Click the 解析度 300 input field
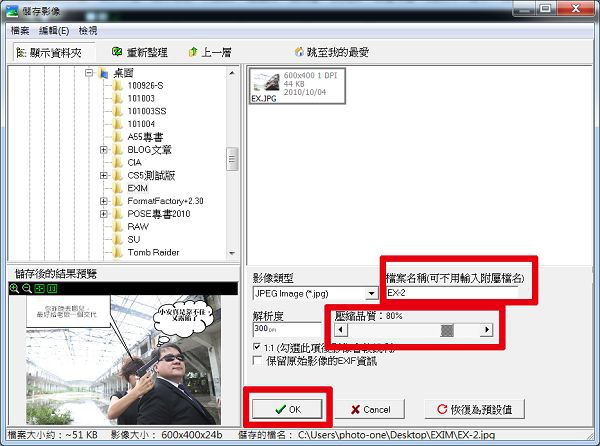The image size is (600, 446). coord(287,329)
